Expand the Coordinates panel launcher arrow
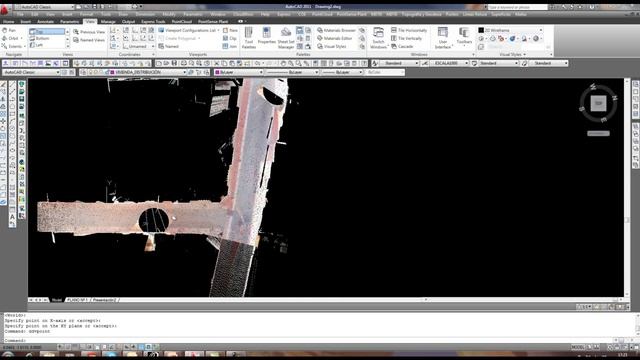Image resolution: width=640 pixels, height=360 pixels. [x=153, y=54]
